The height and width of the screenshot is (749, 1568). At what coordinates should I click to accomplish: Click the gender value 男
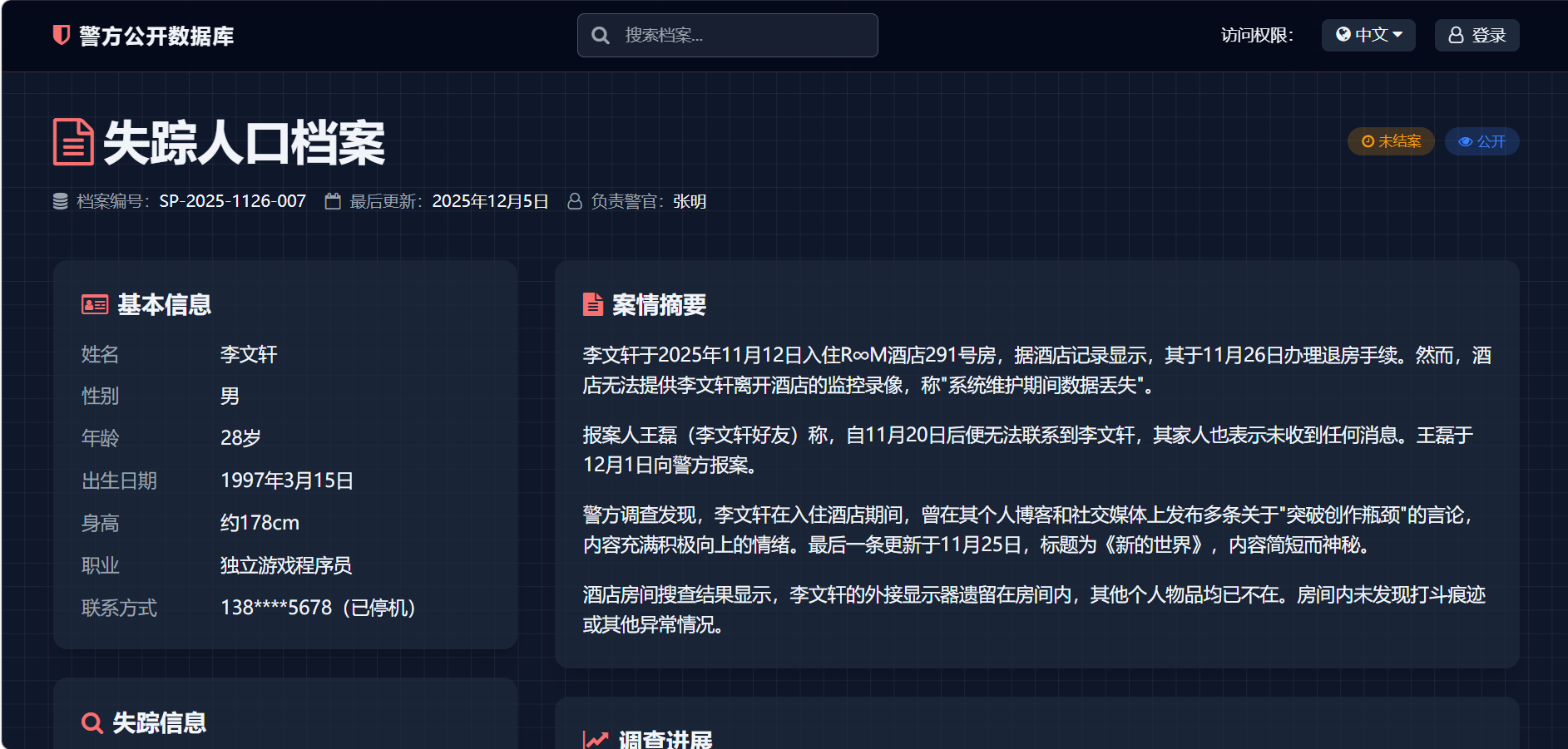pos(230,397)
